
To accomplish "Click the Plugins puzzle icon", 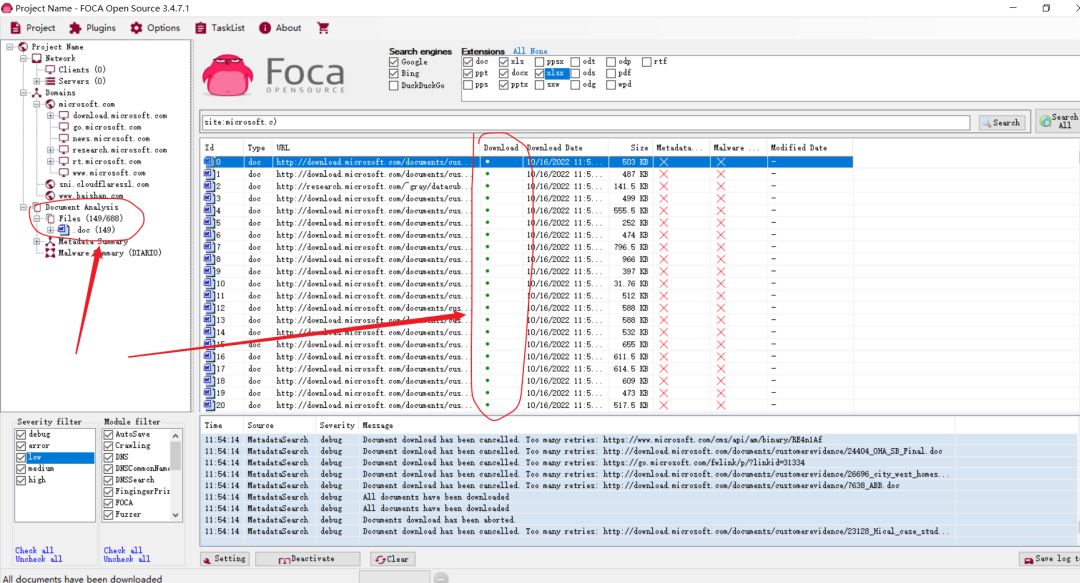I will pos(75,28).
